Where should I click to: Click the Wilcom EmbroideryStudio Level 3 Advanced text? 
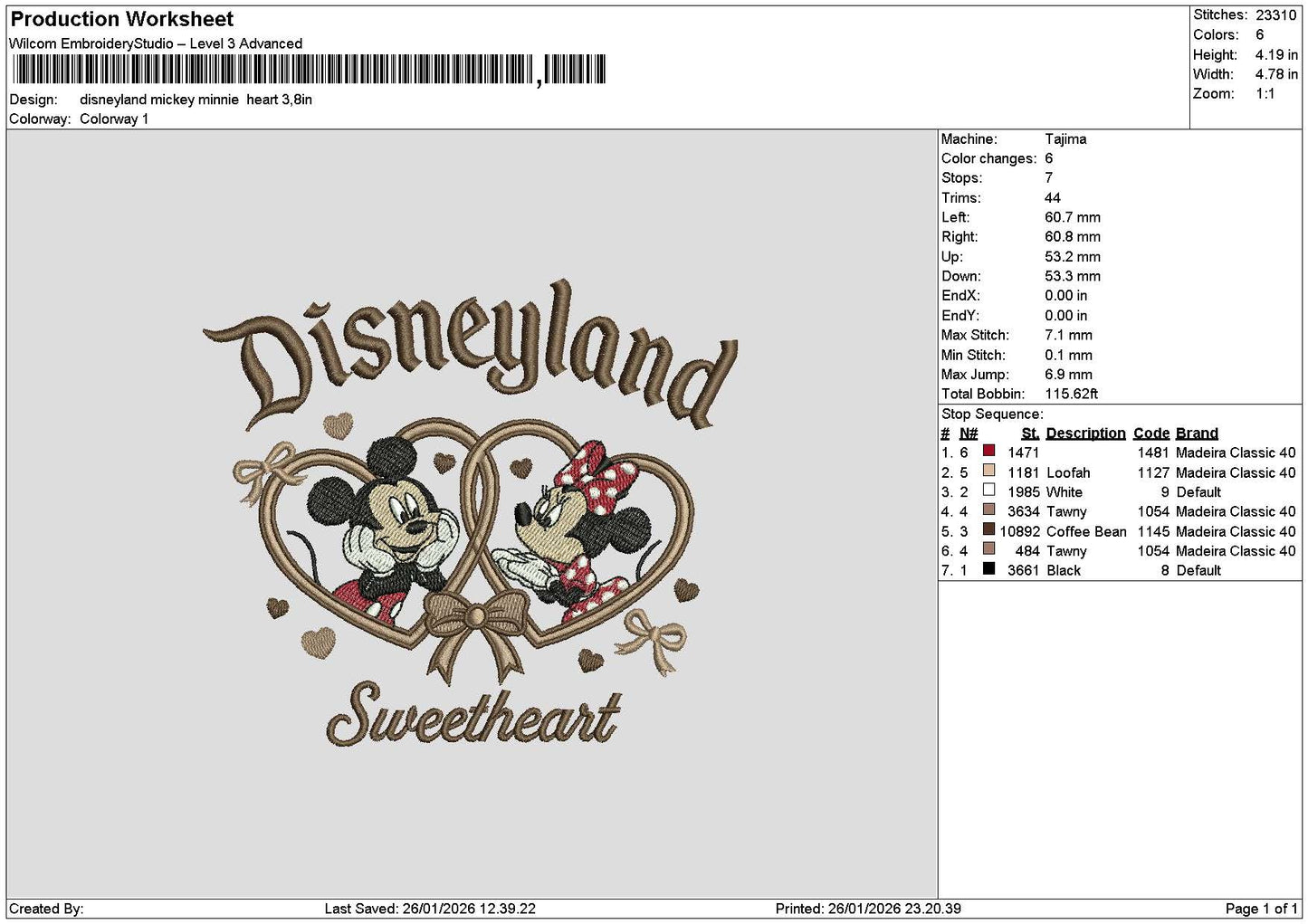click(x=156, y=43)
